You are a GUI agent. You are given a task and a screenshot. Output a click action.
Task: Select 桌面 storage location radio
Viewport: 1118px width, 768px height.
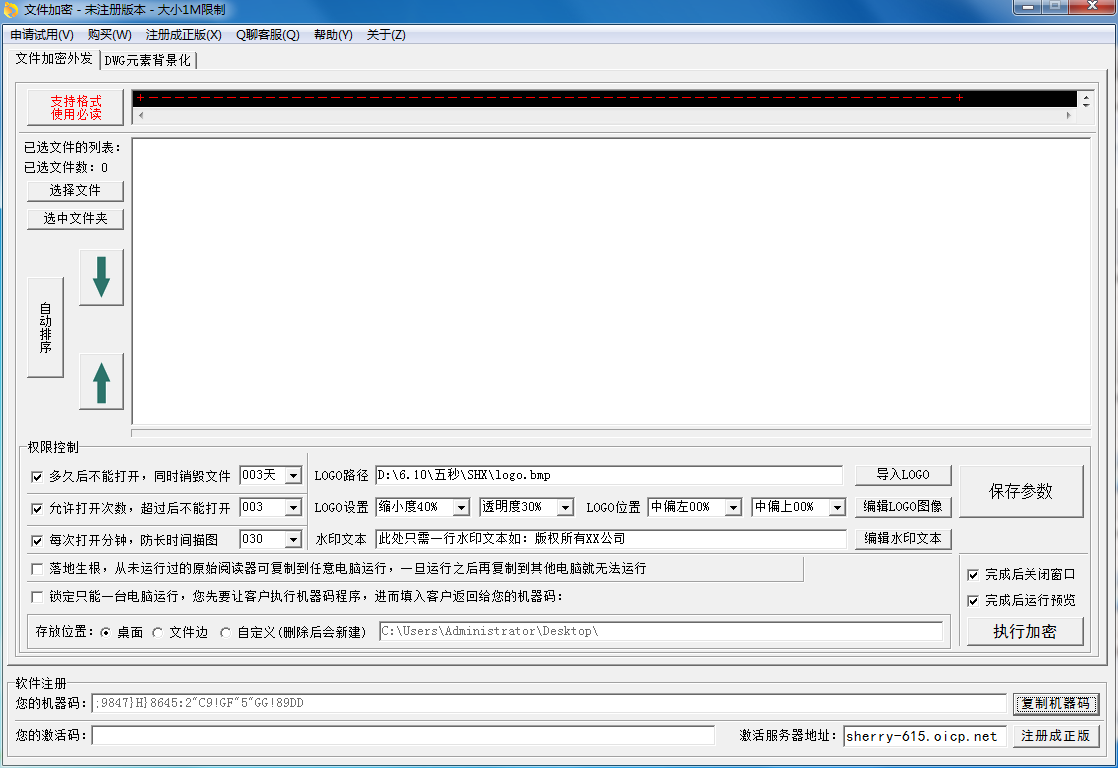[106, 633]
